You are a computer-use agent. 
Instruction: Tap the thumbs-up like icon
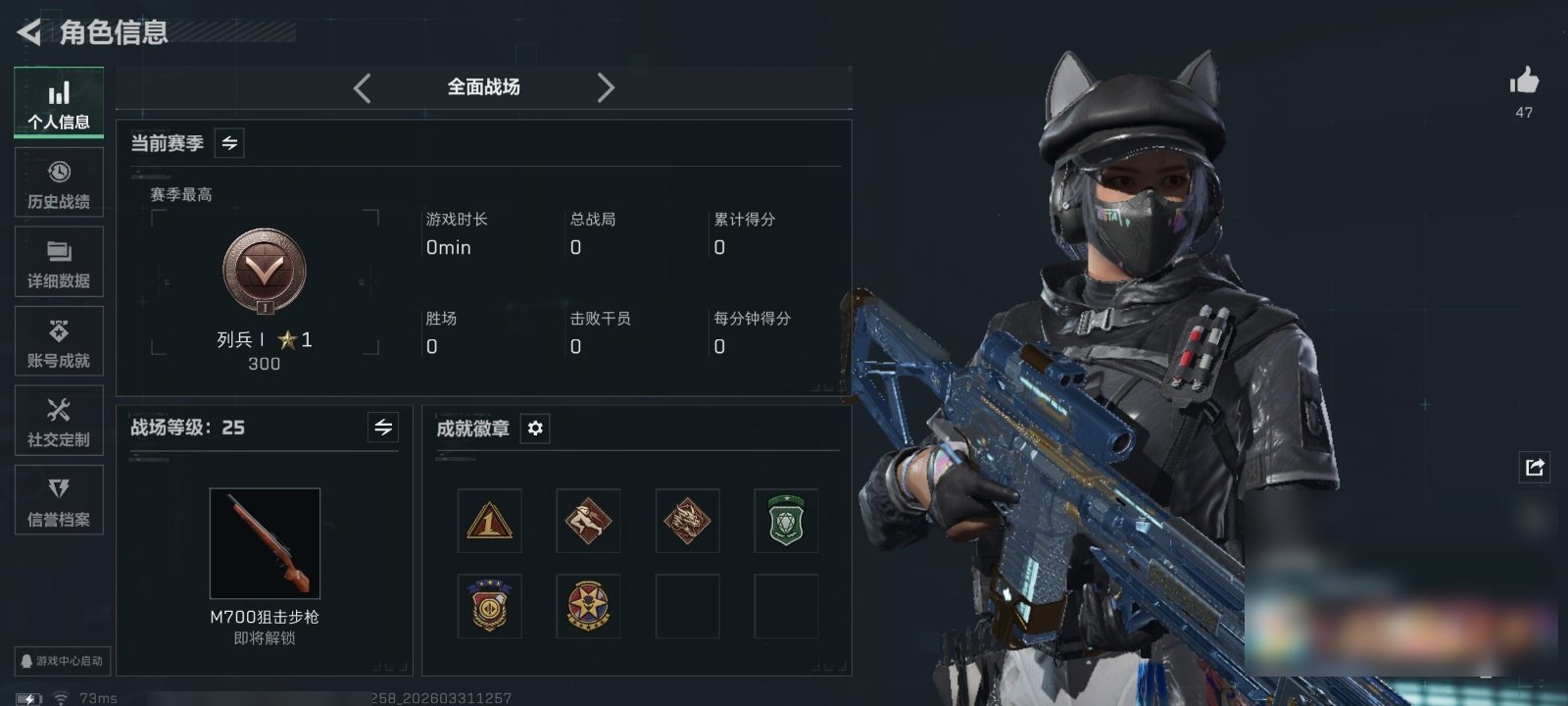[1524, 81]
